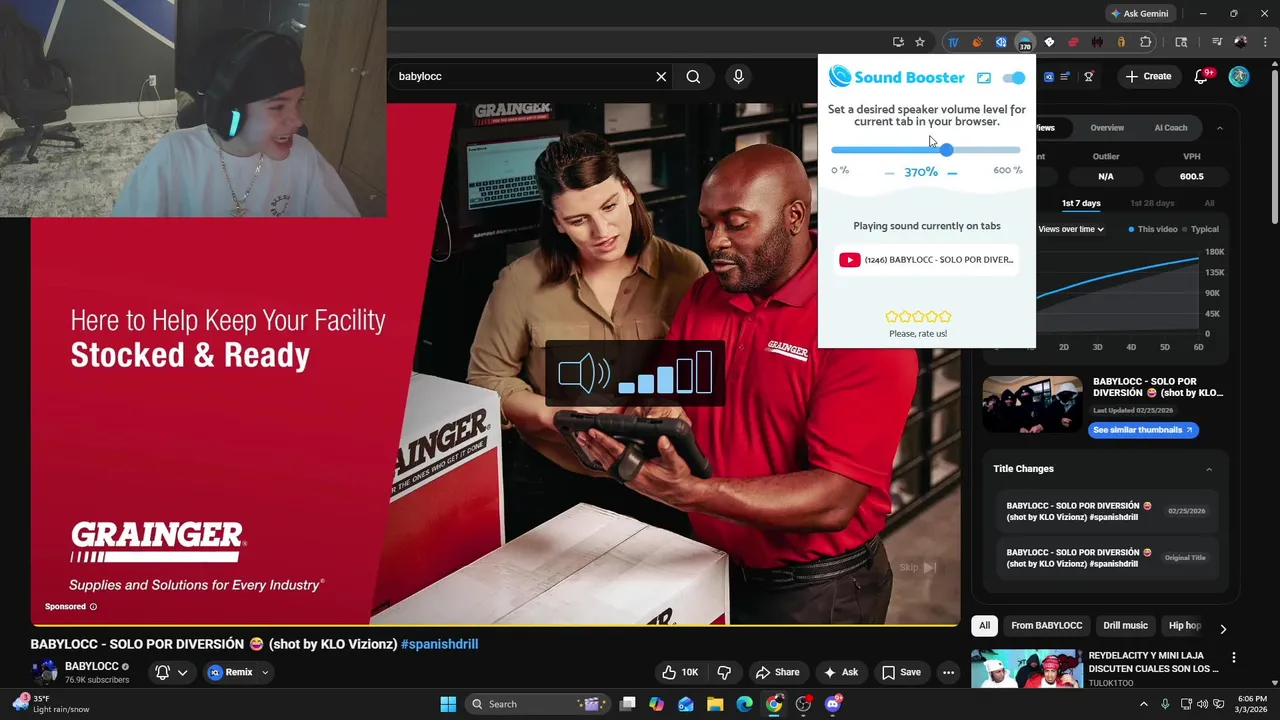Open the Views over time dropdown
The image size is (1280, 720).
point(1071,229)
